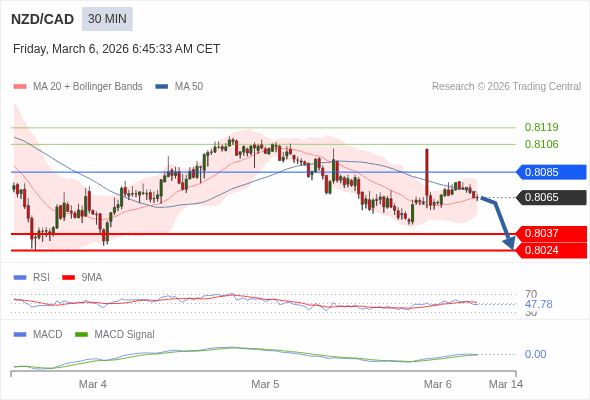The height and width of the screenshot is (400, 590).
Task: Click the 30 MIN timeframe badge
Action: [107, 19]
